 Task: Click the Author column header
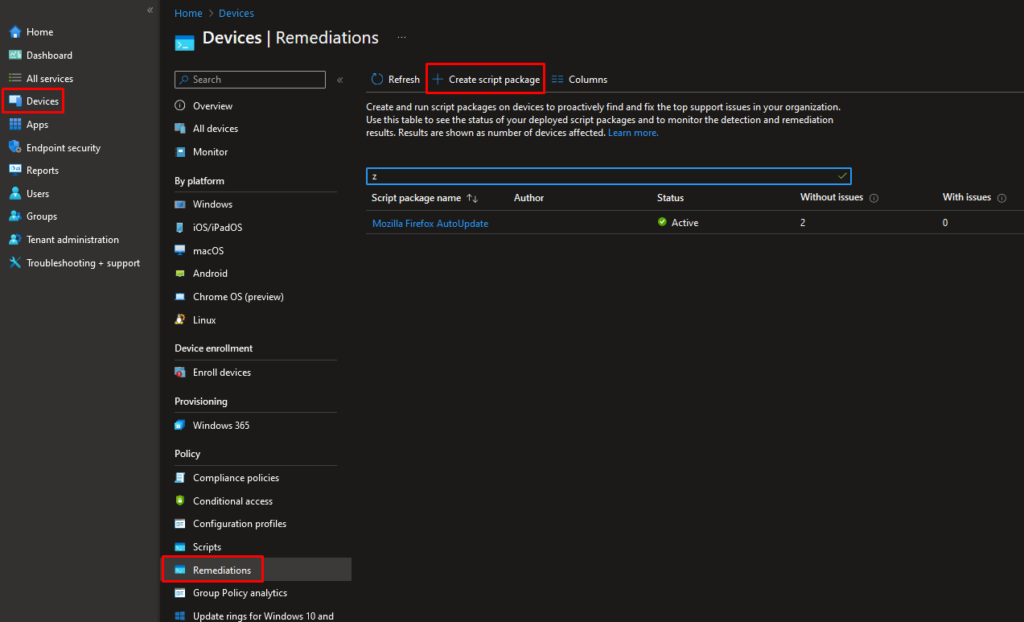[528, 198]
